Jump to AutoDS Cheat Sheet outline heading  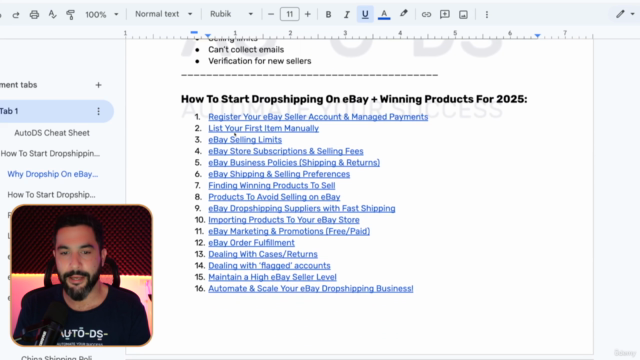pyautogui.click(x=52, y=133)
